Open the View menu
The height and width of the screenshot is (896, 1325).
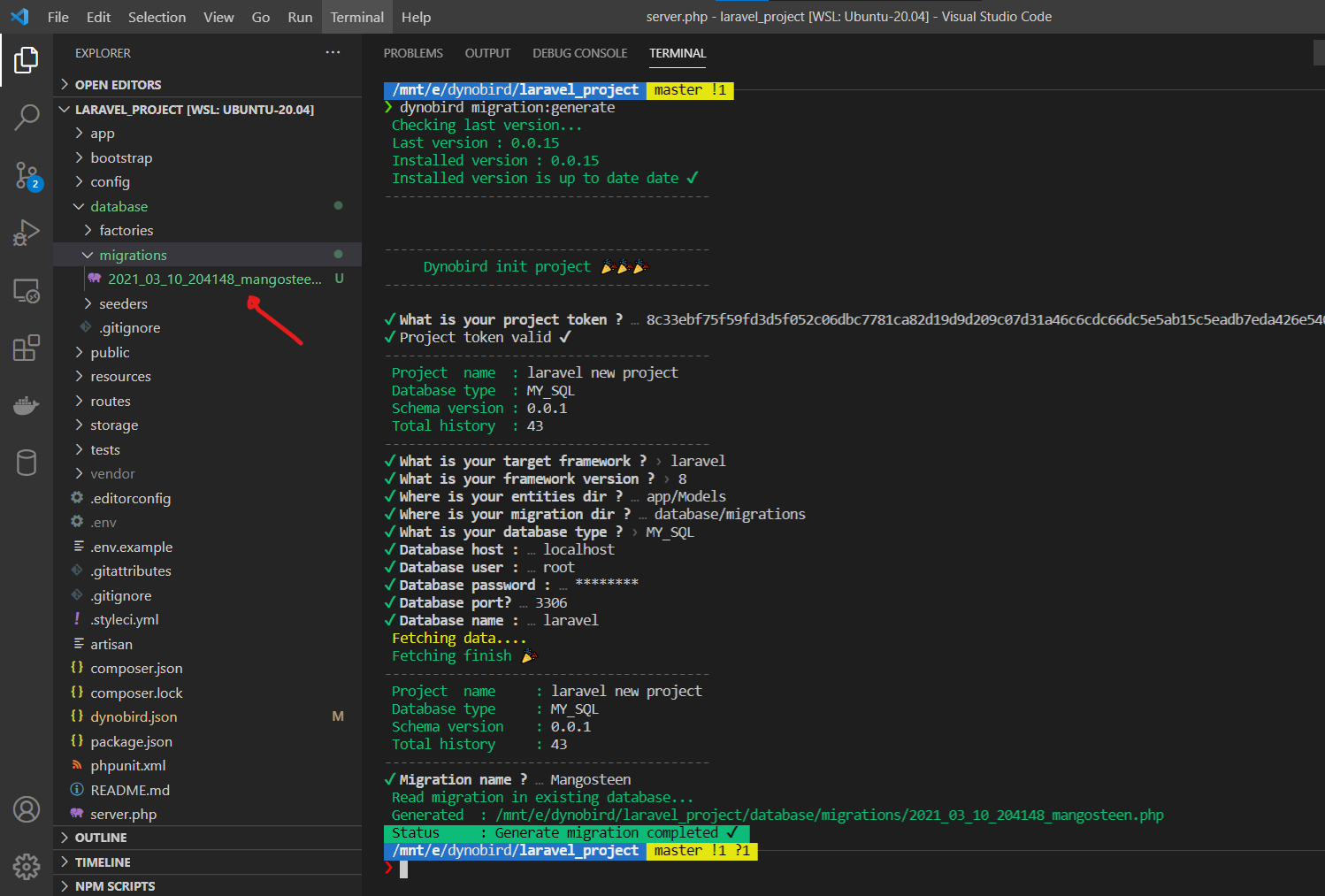[x=218, y=17]
